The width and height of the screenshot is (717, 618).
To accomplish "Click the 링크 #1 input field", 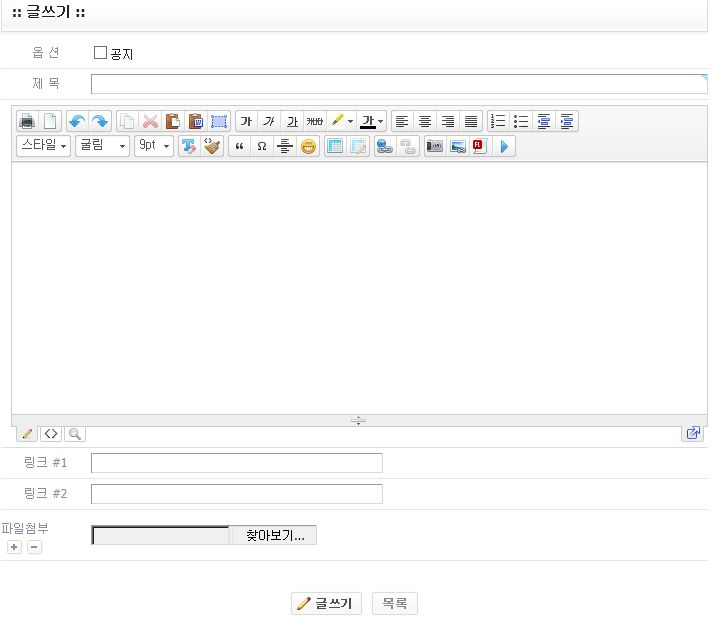I will 237,463.
